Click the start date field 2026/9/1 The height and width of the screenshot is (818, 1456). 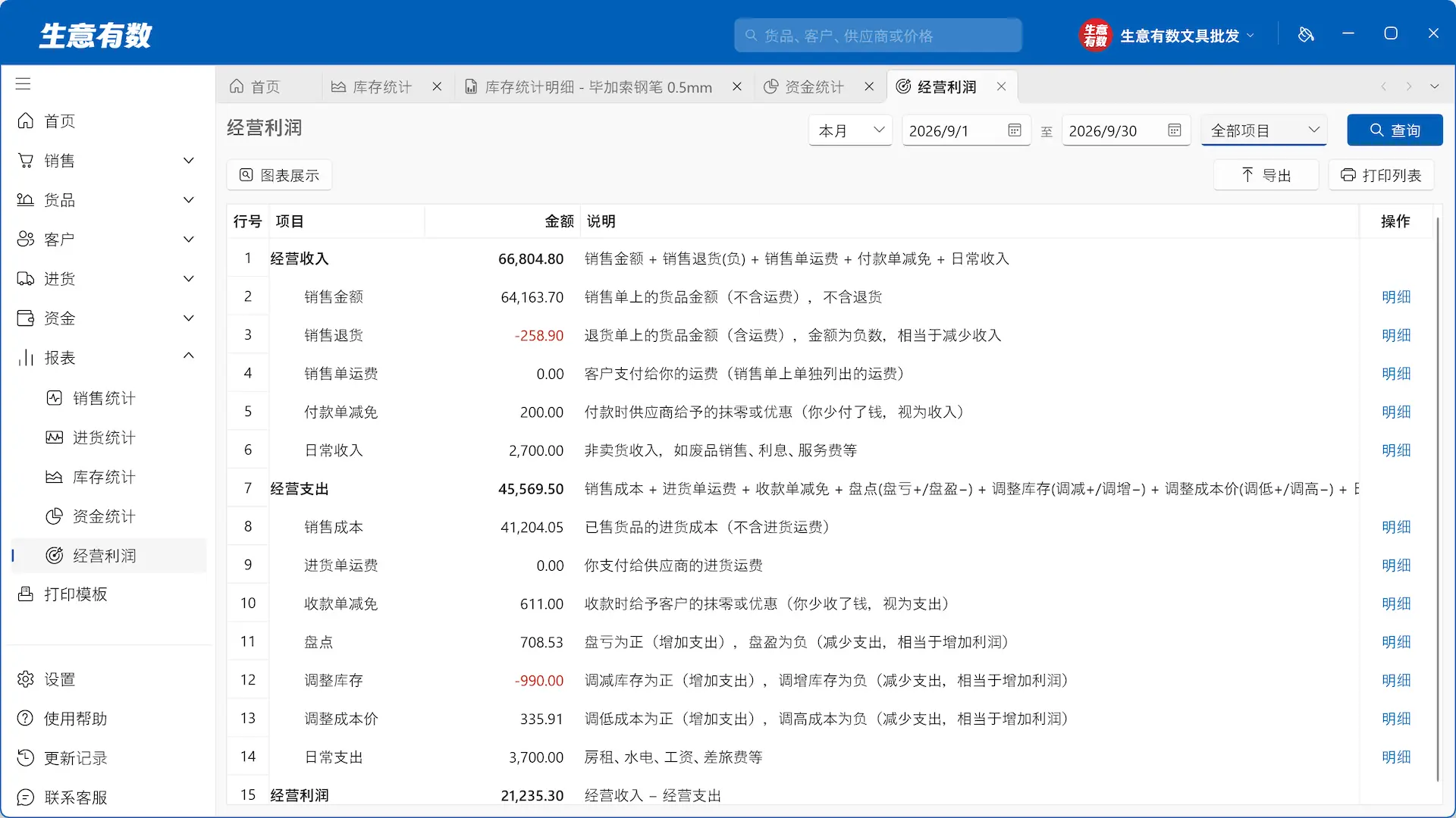tap(965, 130)
